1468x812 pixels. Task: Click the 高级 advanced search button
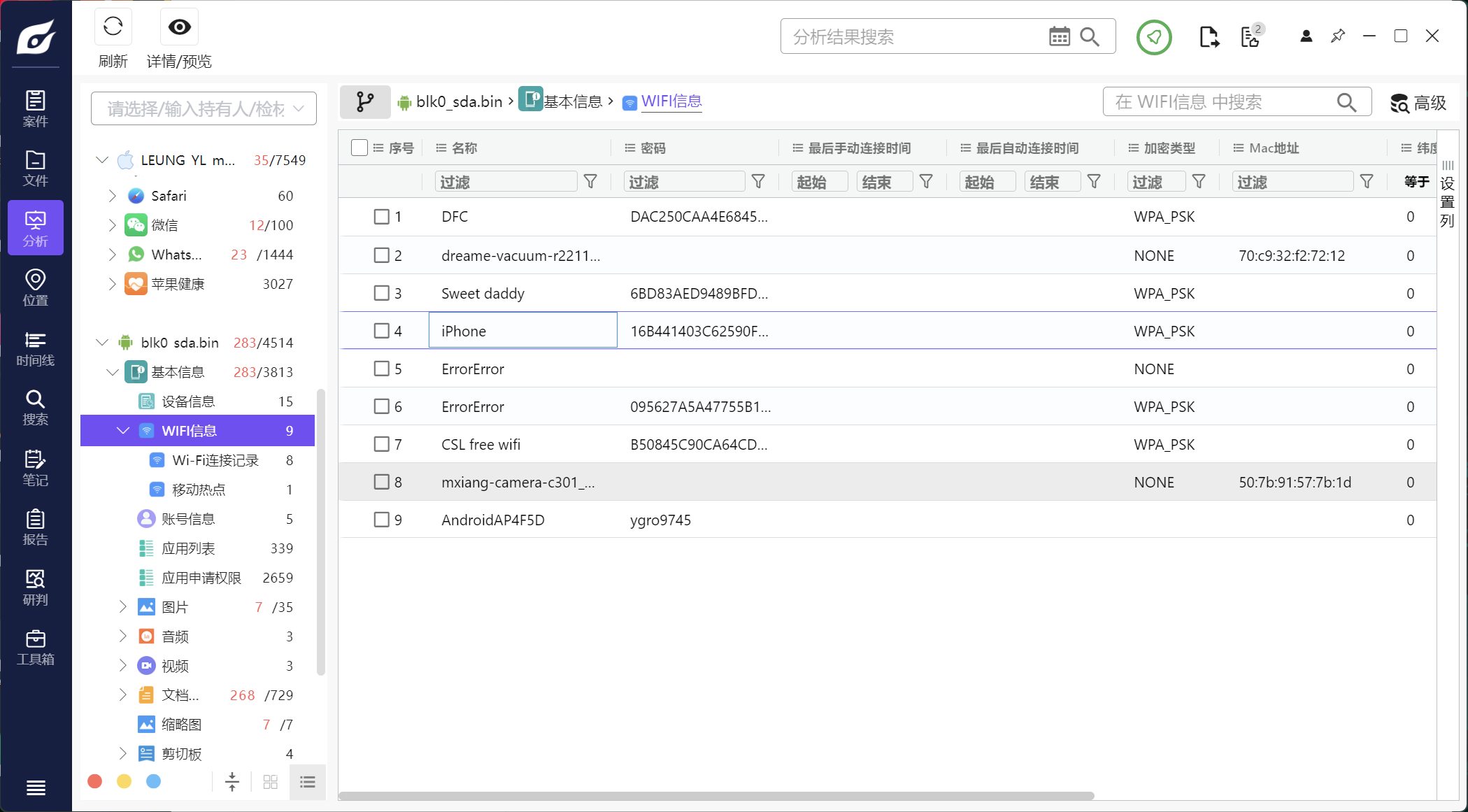coord(1418,103)
